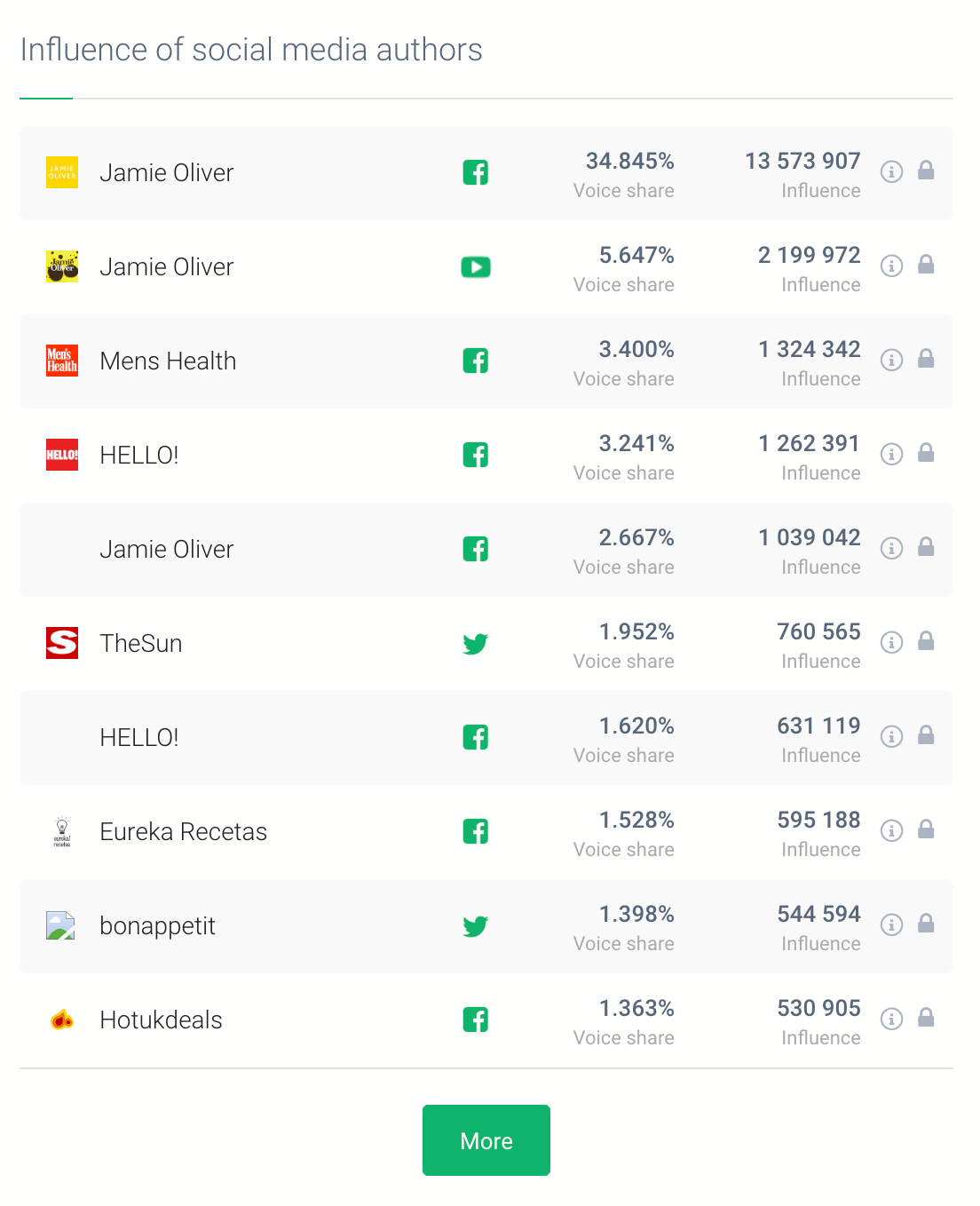The image size is (980, 1206).
Task: Click the Facebook icon in the HELLO! 3.241% row
Action: point(476,455)
